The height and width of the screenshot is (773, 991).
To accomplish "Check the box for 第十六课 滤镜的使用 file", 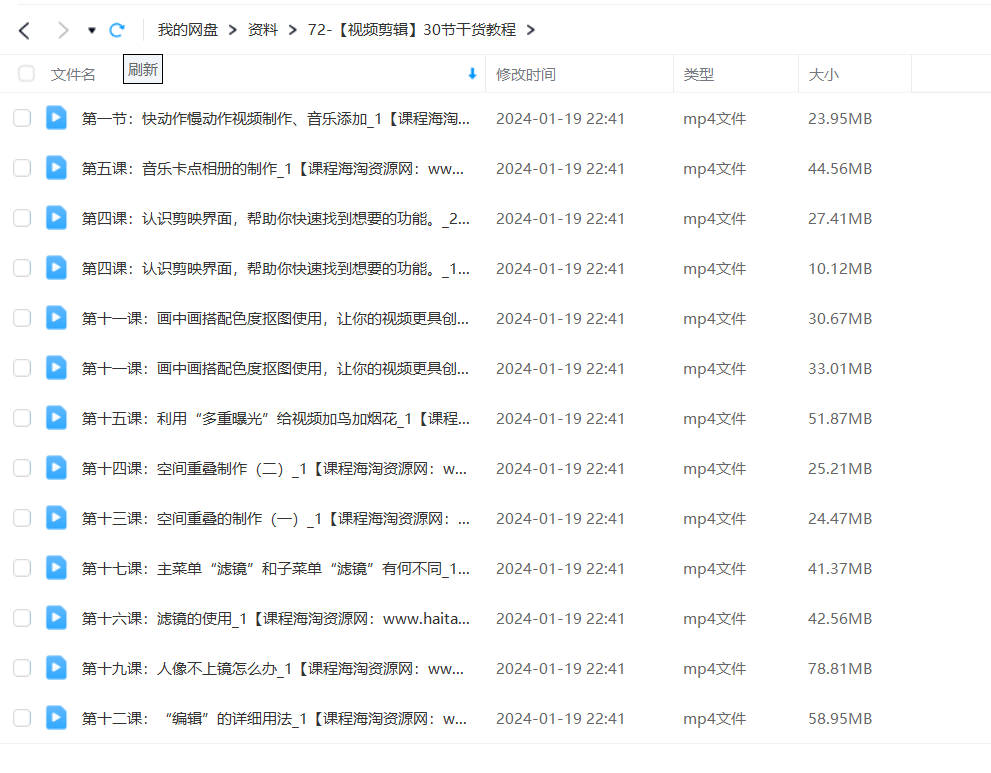I will pos(22,618).
